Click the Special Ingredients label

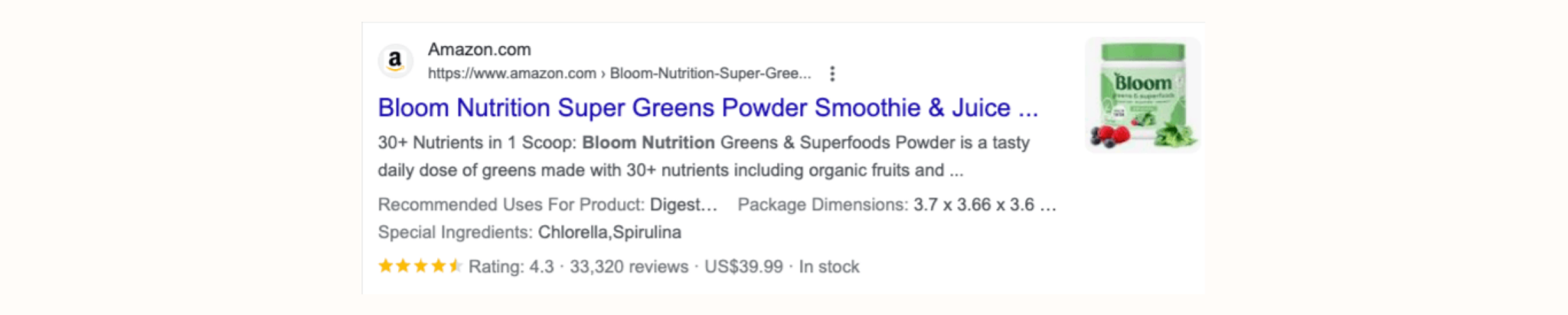(455, 232)
